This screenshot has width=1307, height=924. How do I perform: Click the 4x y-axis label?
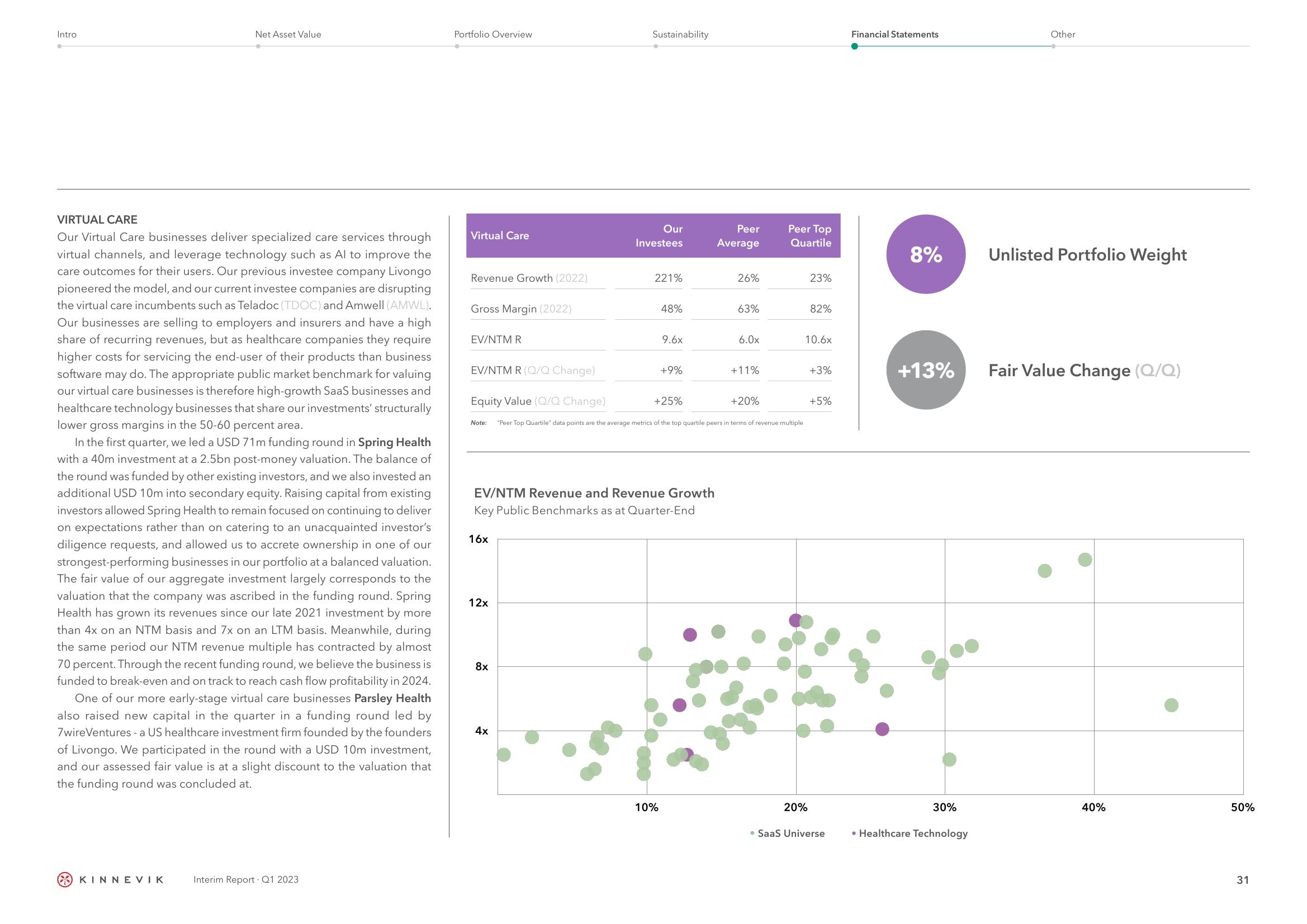click(481, 731)
